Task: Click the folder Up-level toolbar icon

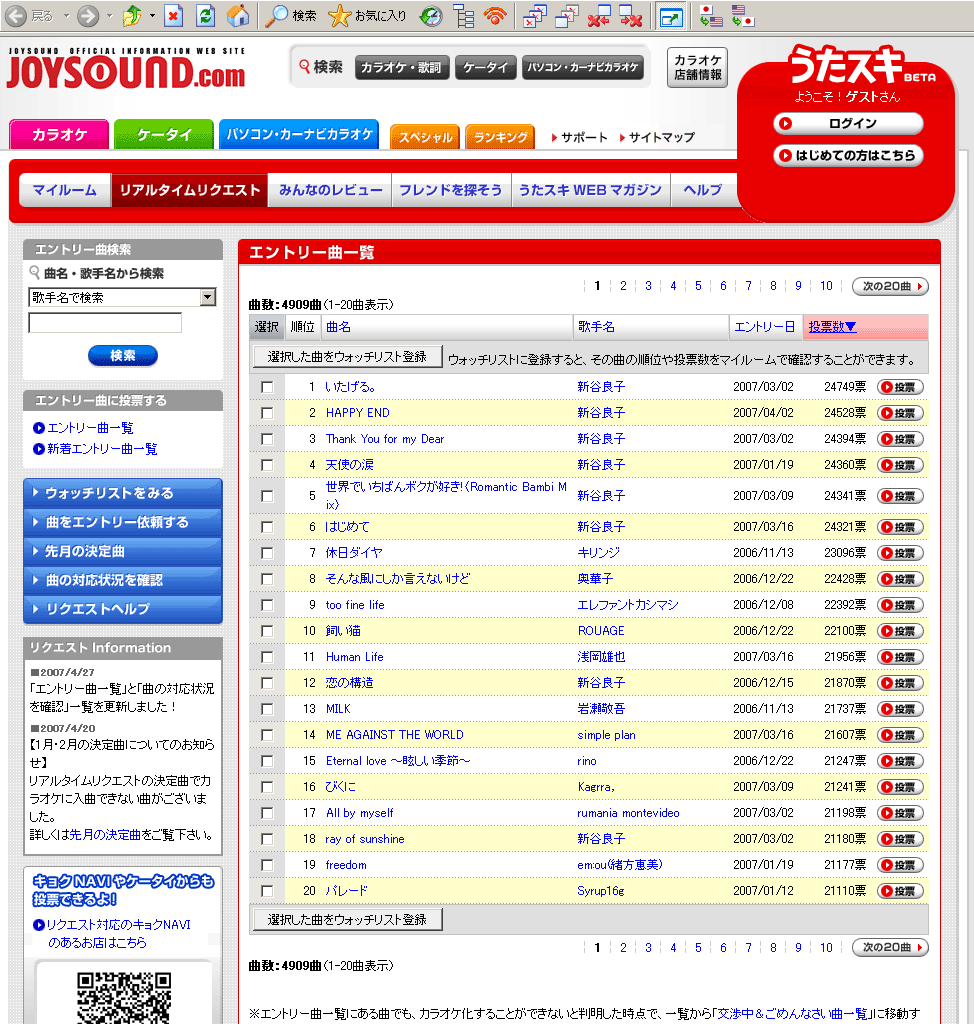Action: 132,16
